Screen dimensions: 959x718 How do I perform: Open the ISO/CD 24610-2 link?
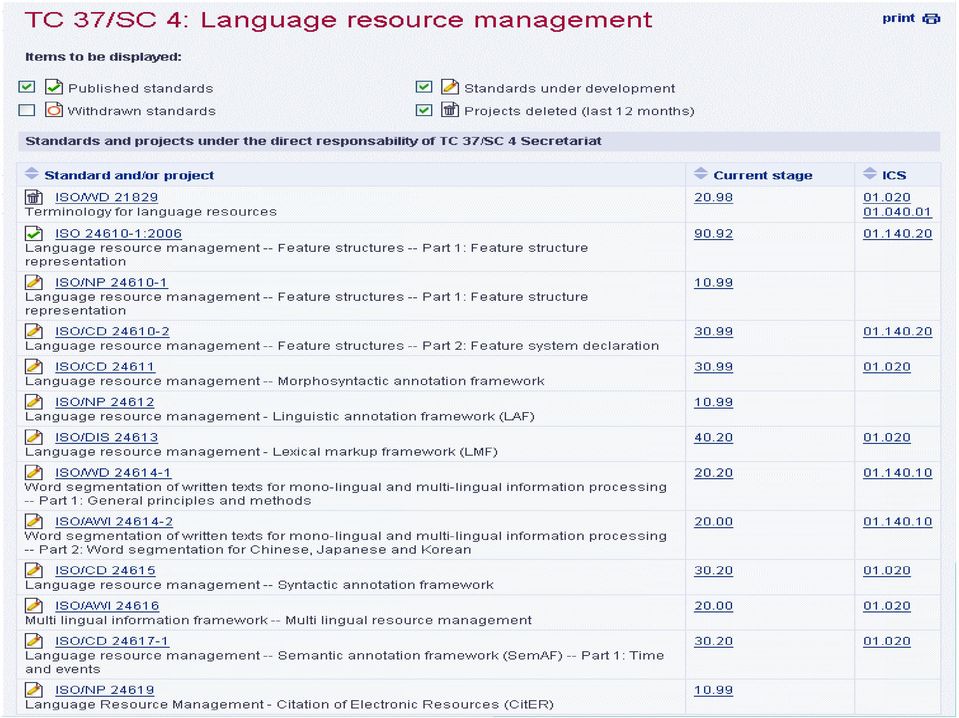113,331
